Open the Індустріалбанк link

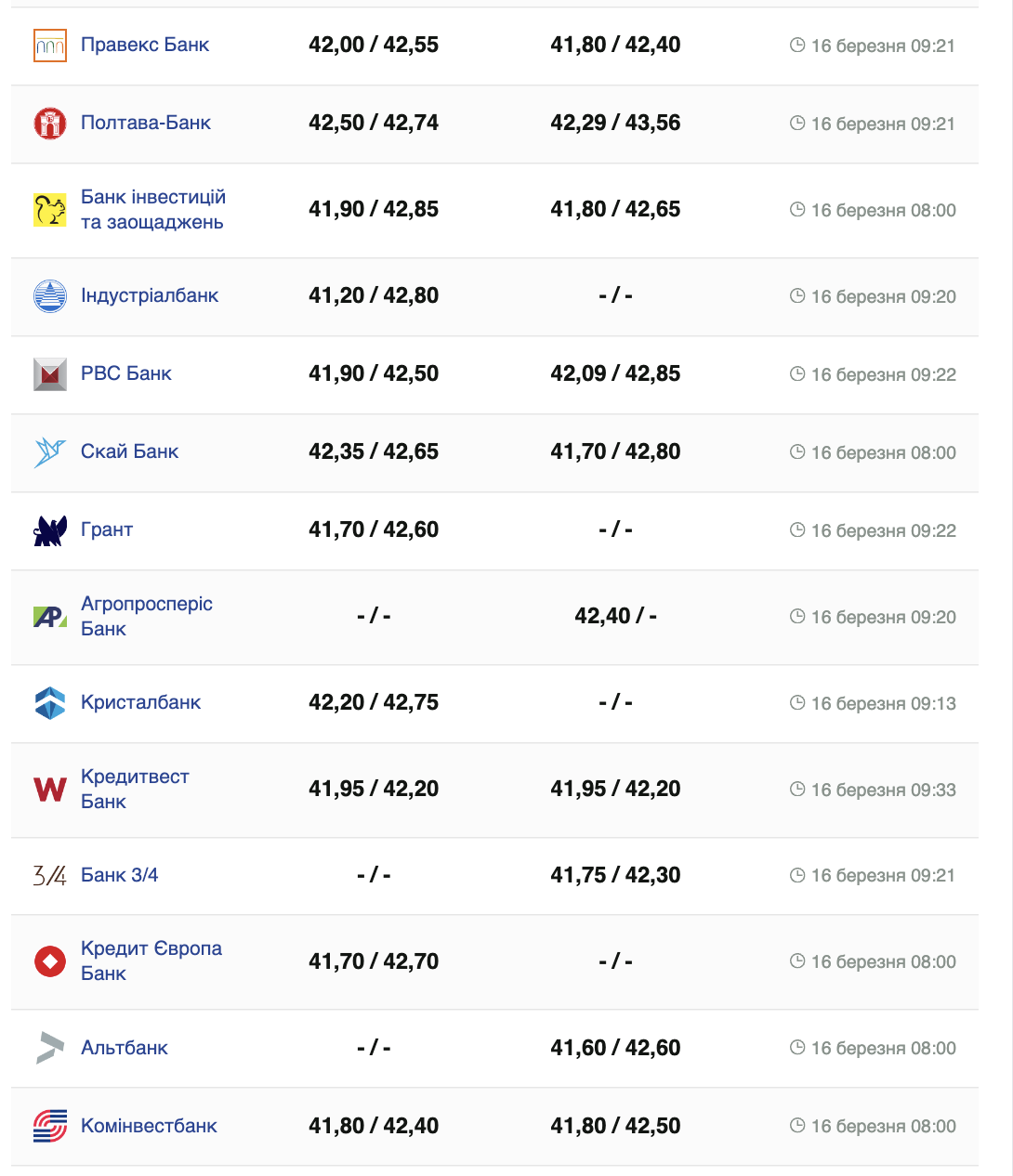[x=150, y=295]
